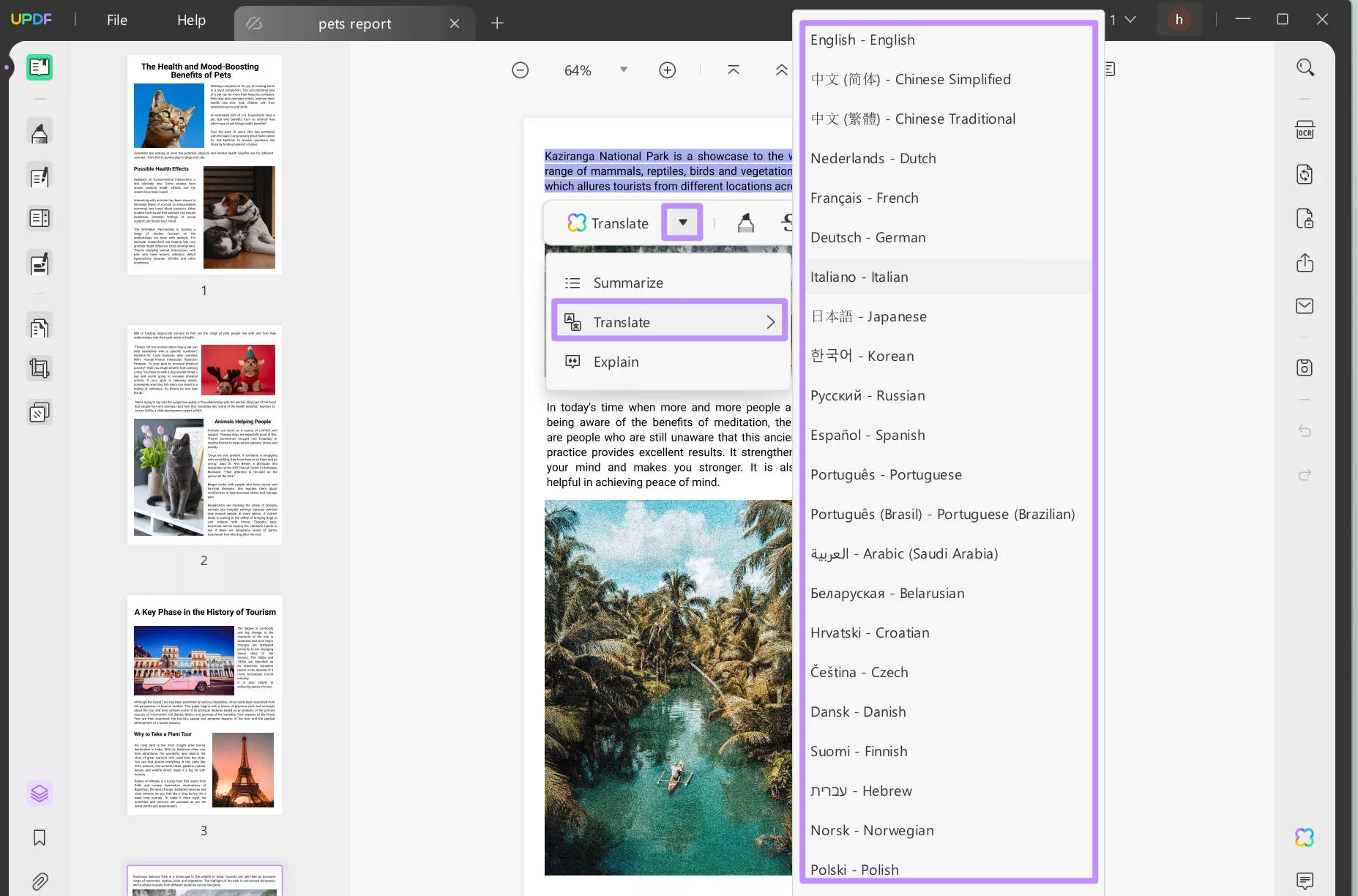Switch to the pets report tab

click(354, 23)
